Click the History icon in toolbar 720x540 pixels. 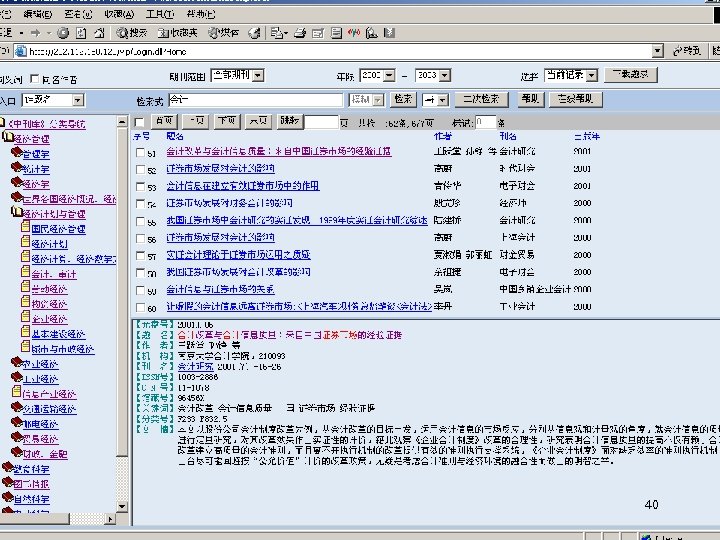(x=254, y=33)
